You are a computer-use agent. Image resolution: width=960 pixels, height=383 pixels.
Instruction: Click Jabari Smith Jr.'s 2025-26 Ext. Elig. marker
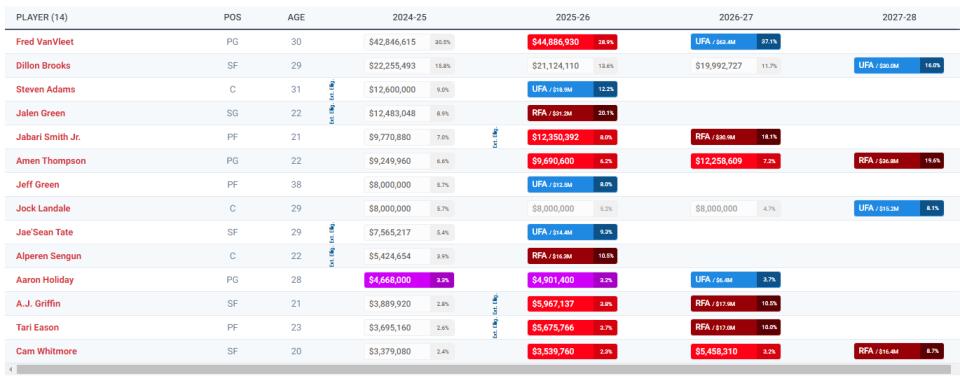(x=495, y=137)
